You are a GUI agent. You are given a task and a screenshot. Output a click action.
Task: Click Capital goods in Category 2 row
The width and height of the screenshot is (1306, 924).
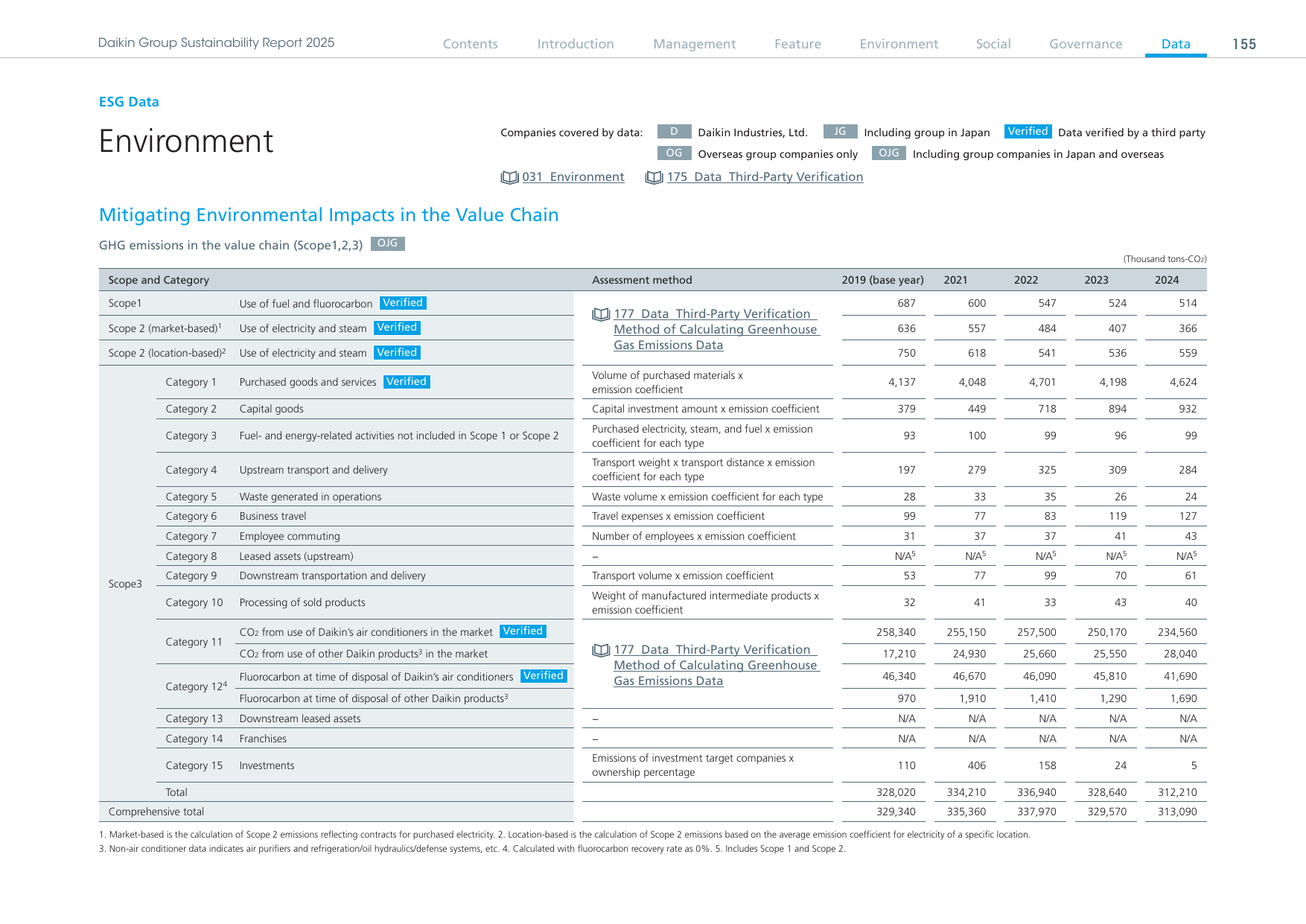272,409
